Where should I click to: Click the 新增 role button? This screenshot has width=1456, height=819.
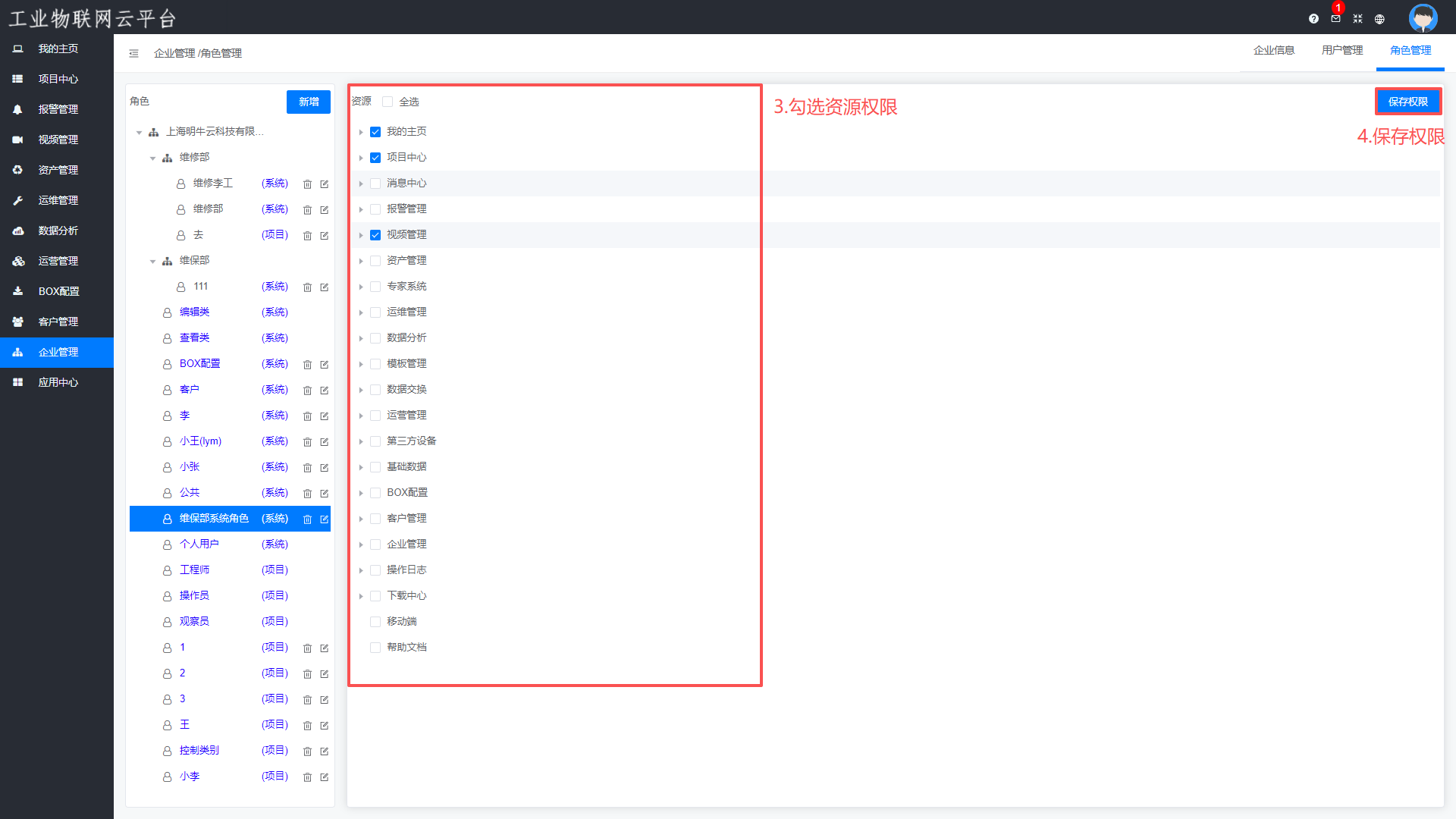click(309, 102)
